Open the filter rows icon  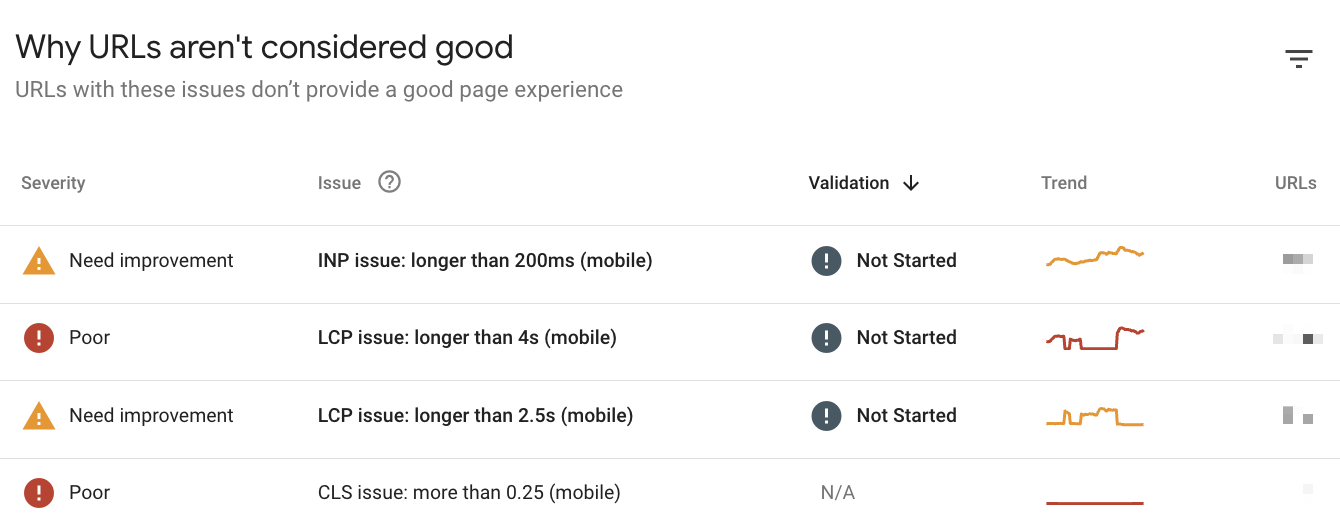pyautogui.click(x=1298, y=59)
